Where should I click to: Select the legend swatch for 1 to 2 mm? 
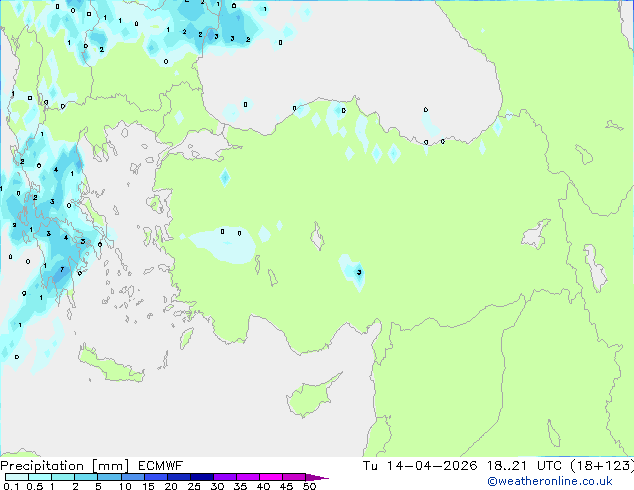pyautogui.click(x=63, y=477)
